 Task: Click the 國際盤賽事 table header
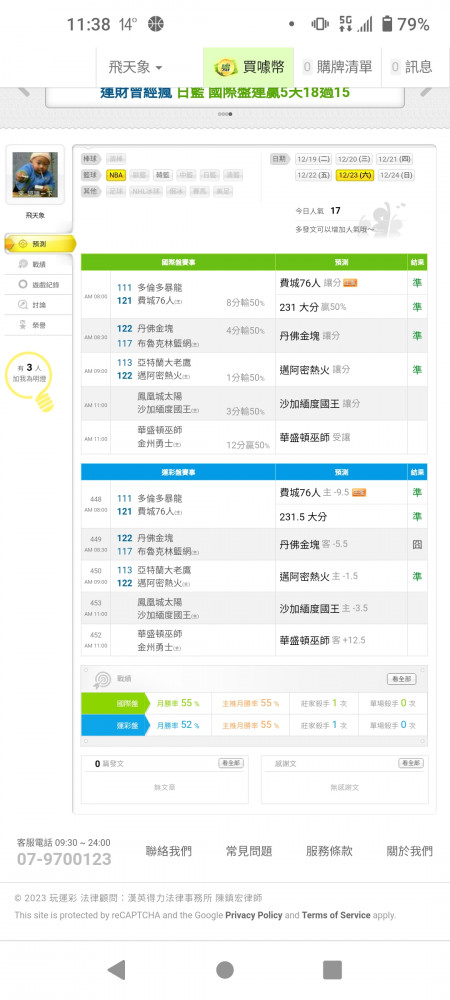[x=178, y=262]
